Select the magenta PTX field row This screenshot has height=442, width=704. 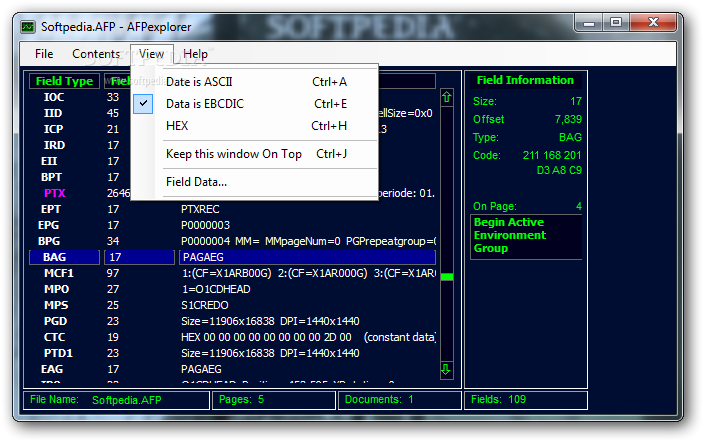click(232, 193)
